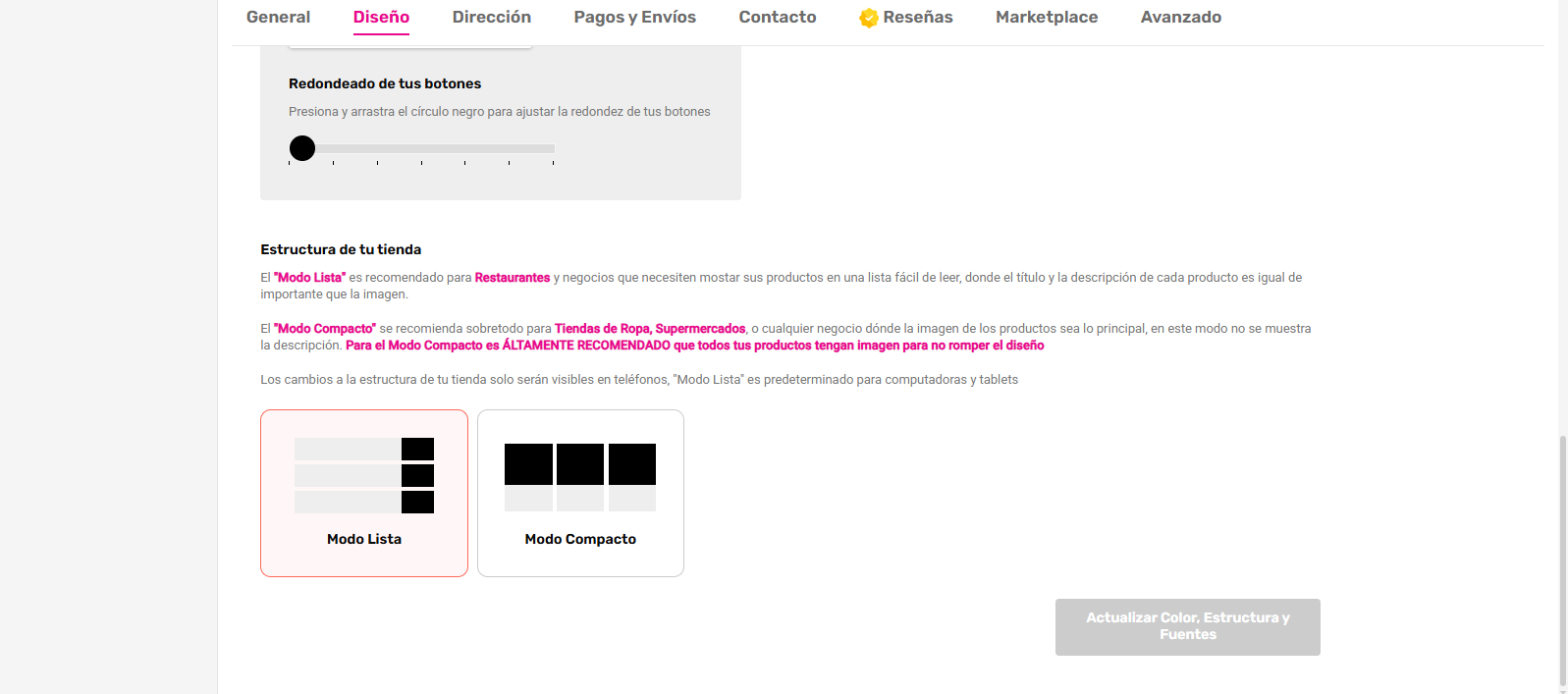Click the vertical page scrollbar thumb

1562,560
